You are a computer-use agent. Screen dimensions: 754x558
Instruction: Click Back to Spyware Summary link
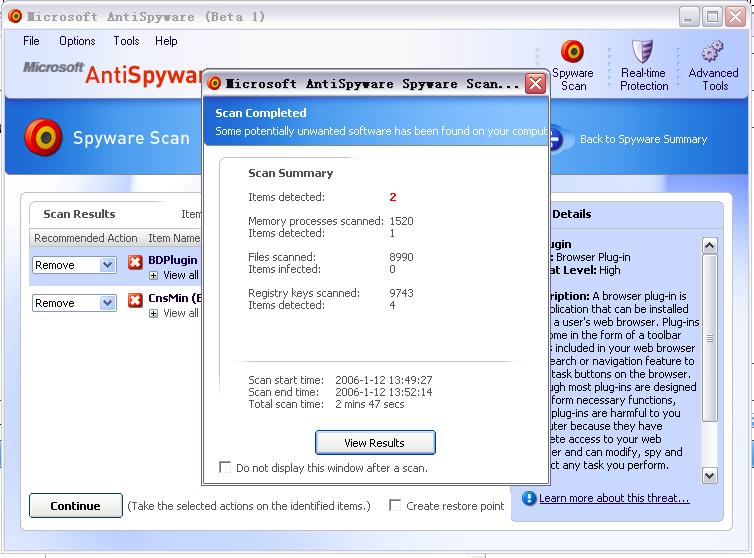tap(643, 140)
